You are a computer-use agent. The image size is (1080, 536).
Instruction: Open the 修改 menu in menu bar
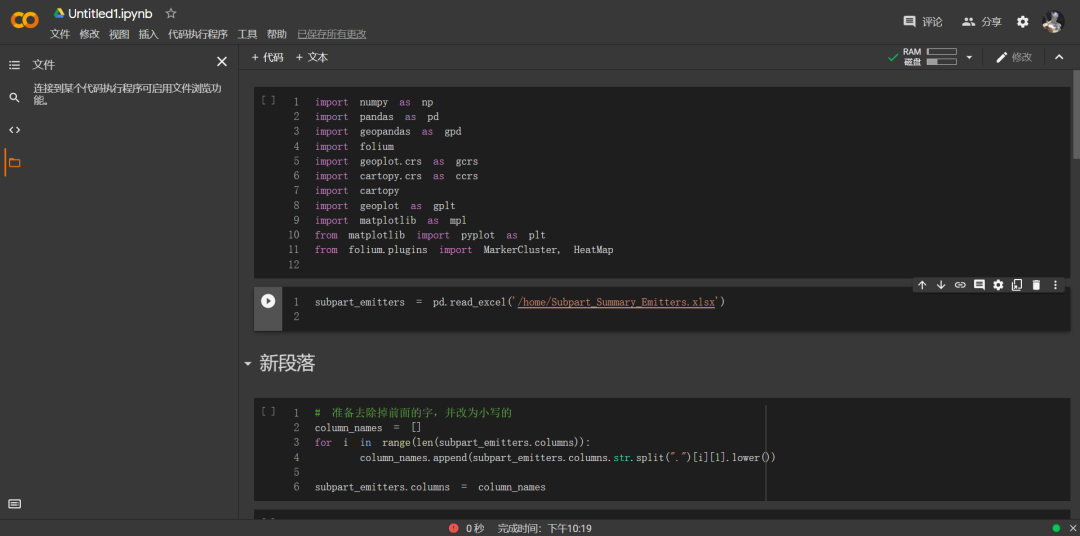[x=90, y=34]
